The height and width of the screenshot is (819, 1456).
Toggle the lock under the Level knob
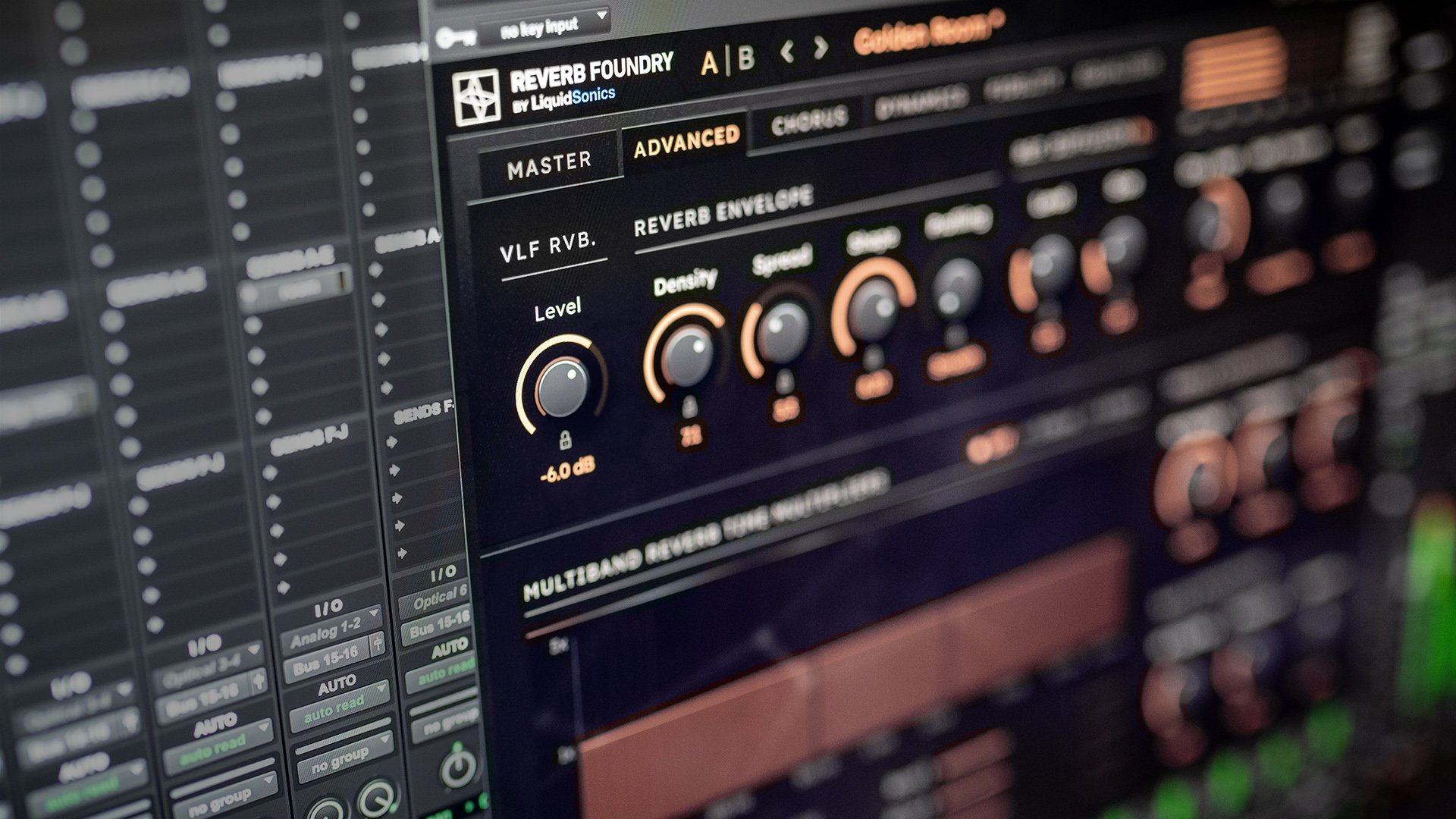tap(565, 440)
